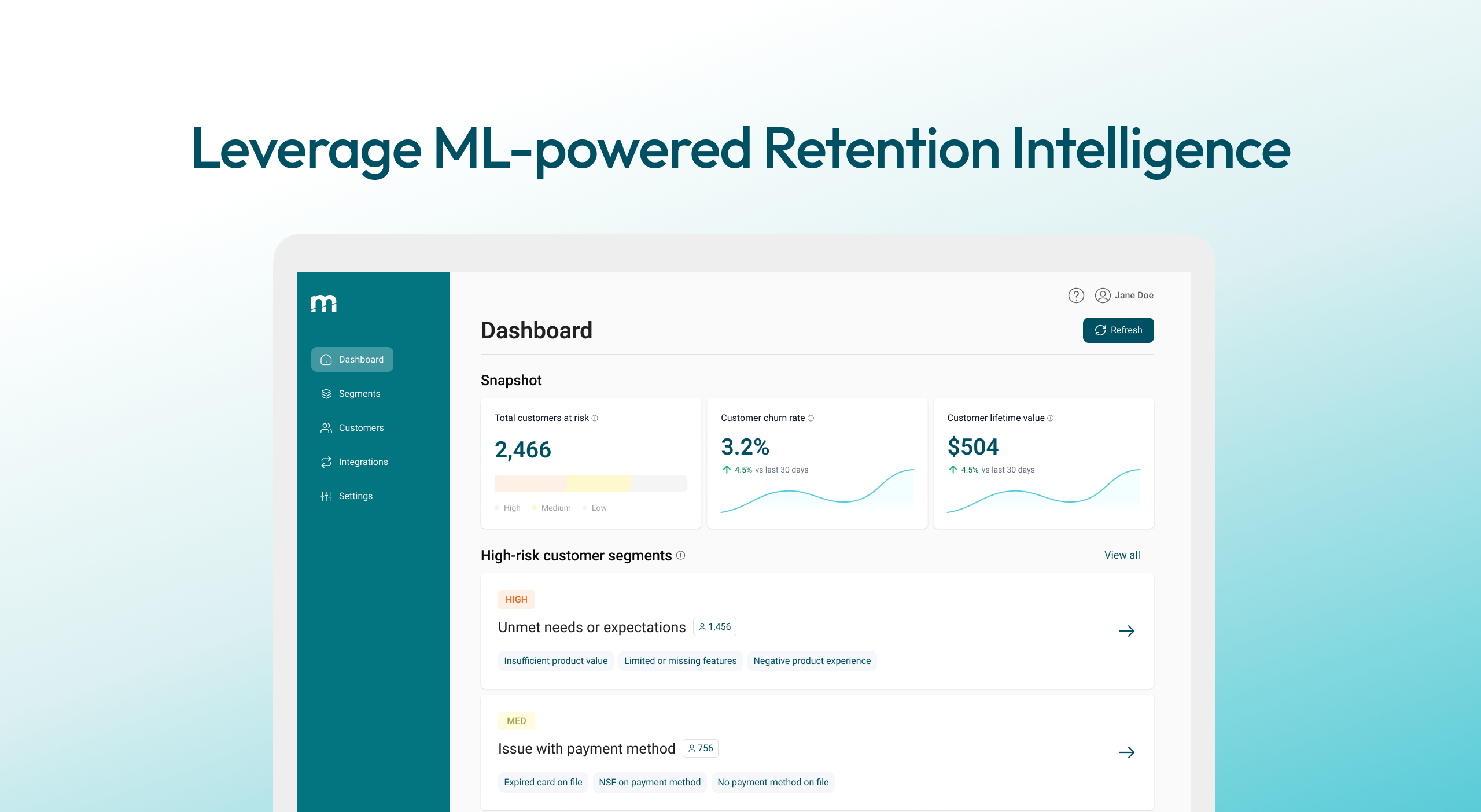Click the yellow medium-risk bar segment
This screenshot has height=812, width=1481.
(x=598, y=483)
